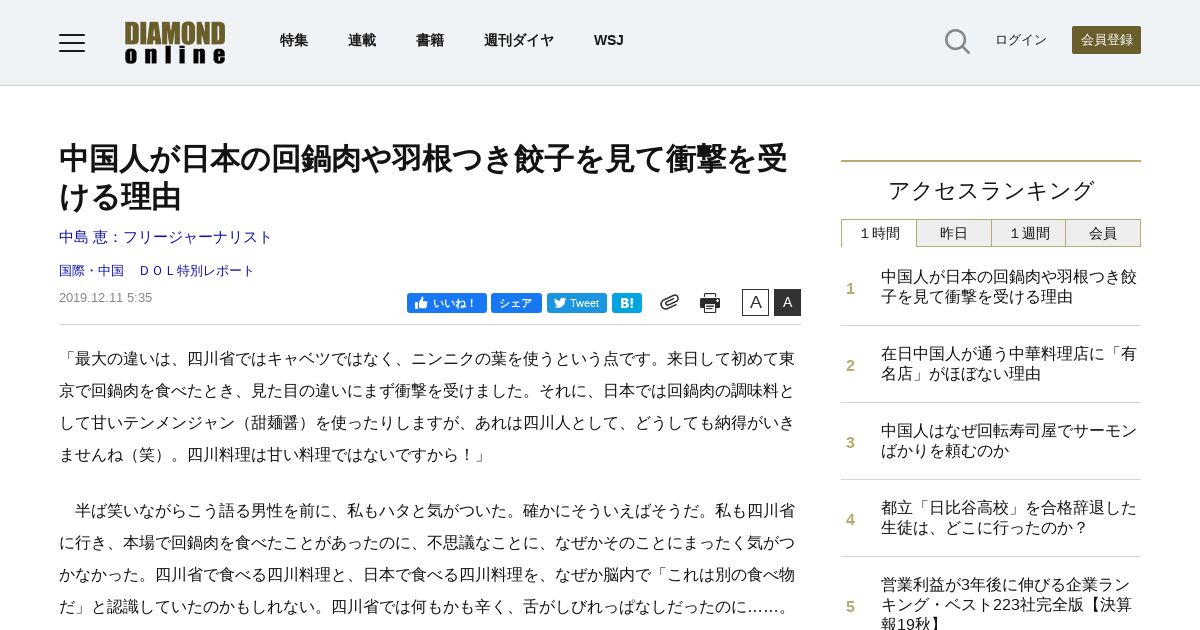Click the publish date 2019.12.11 5:35
The image size is (1200, 630).
pos(105,298)
